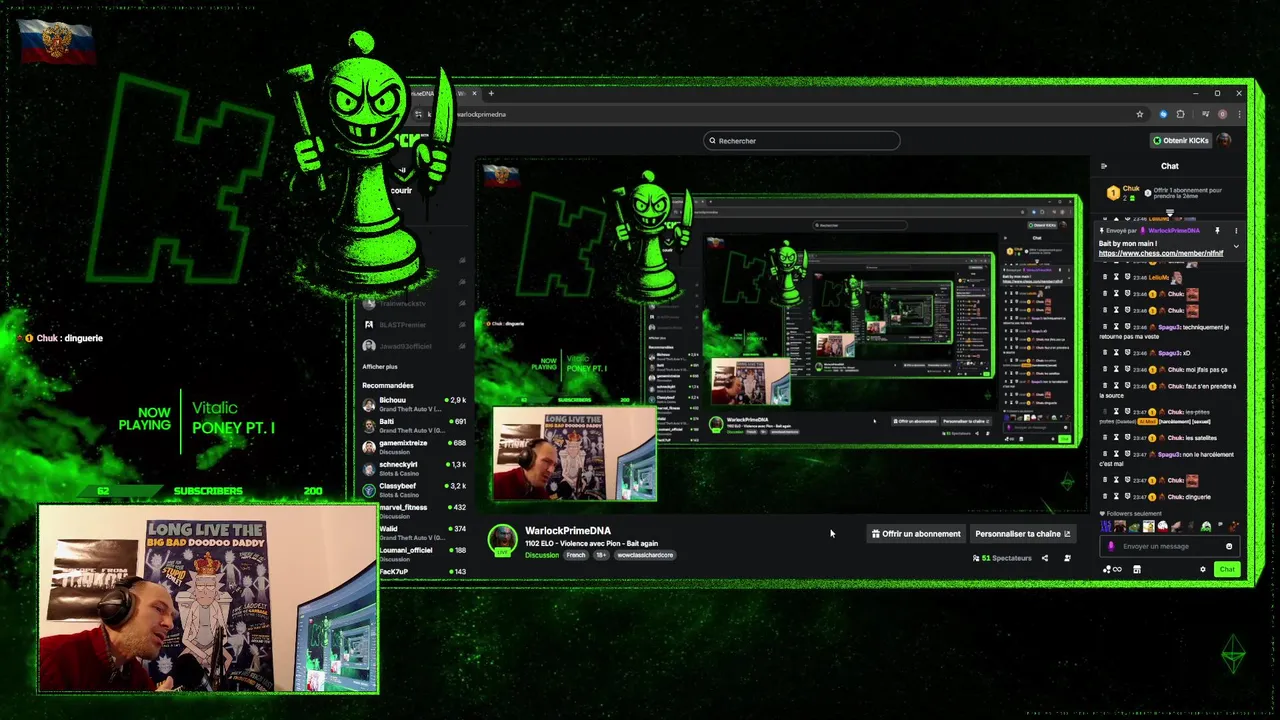Send message with green Chat button
Screen dimensions: 1280x720
1227,569
